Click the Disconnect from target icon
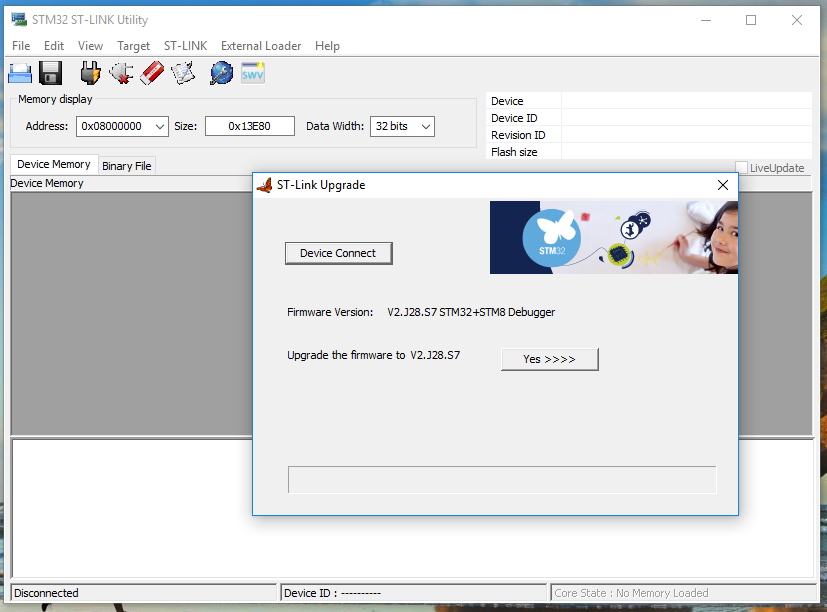Viewport: 827px width, 612px height. [x=122, y=73]
